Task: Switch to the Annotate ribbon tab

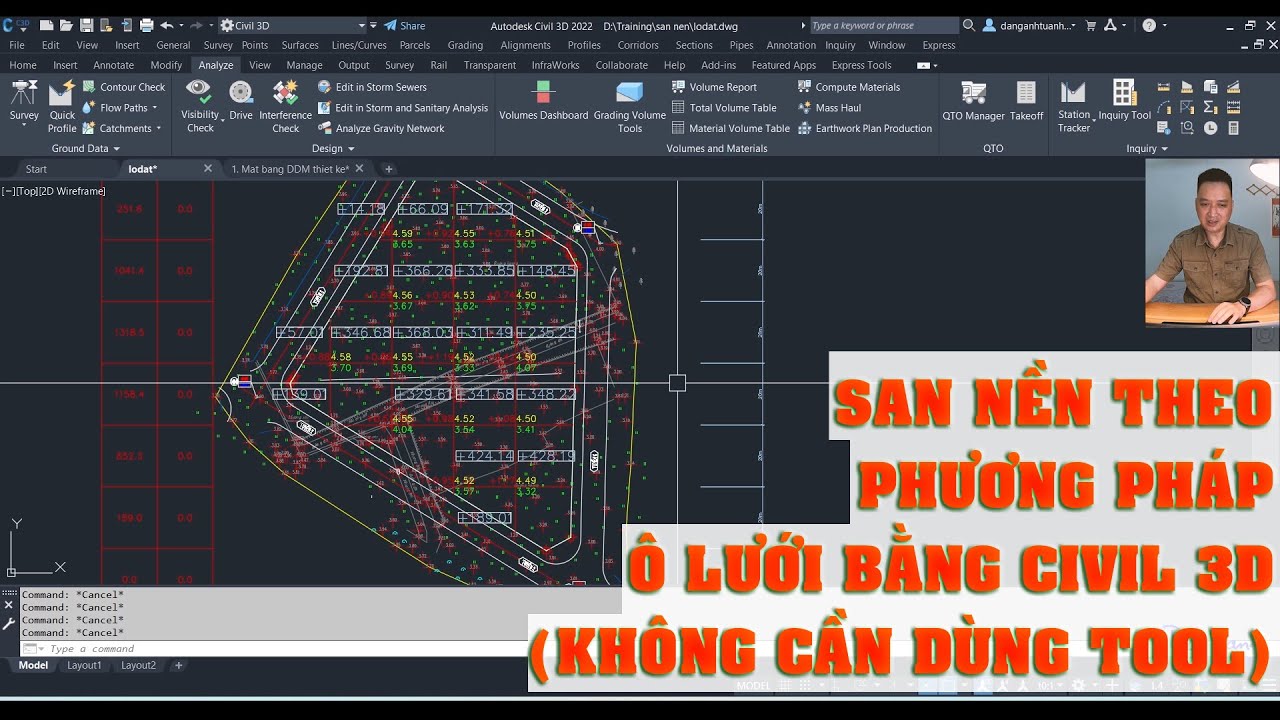Action: pyautogui.click(x=113, y=65)
